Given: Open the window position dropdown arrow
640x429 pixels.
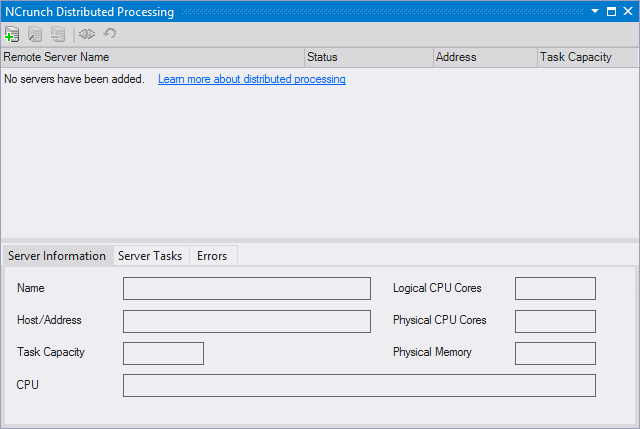Looking at the screenshot, I should pos(595,11).
